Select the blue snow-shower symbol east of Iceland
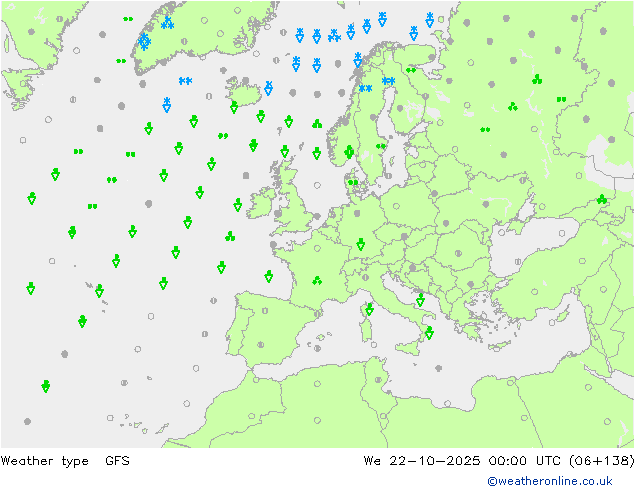Image resolution: width=634 pixels, height=490 pixels. coord(268,88)
